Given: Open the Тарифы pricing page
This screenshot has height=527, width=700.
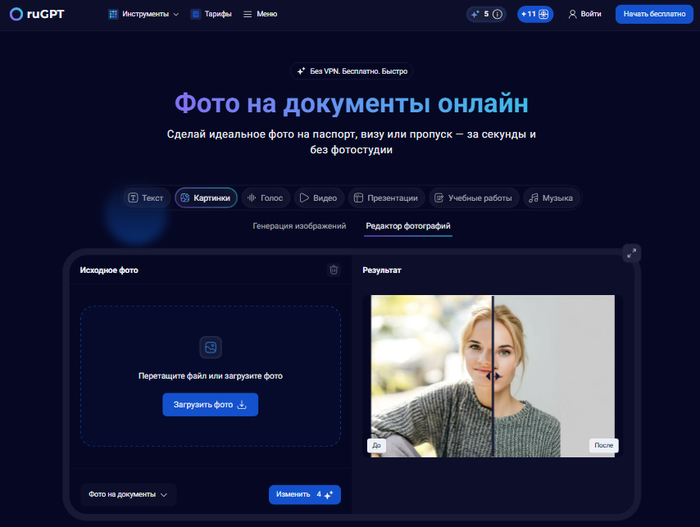Looking at the screenshot, I should (211, 14).
